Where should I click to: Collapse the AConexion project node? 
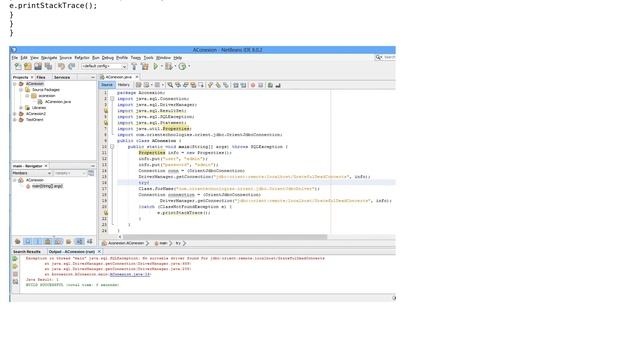pos(15,84)
